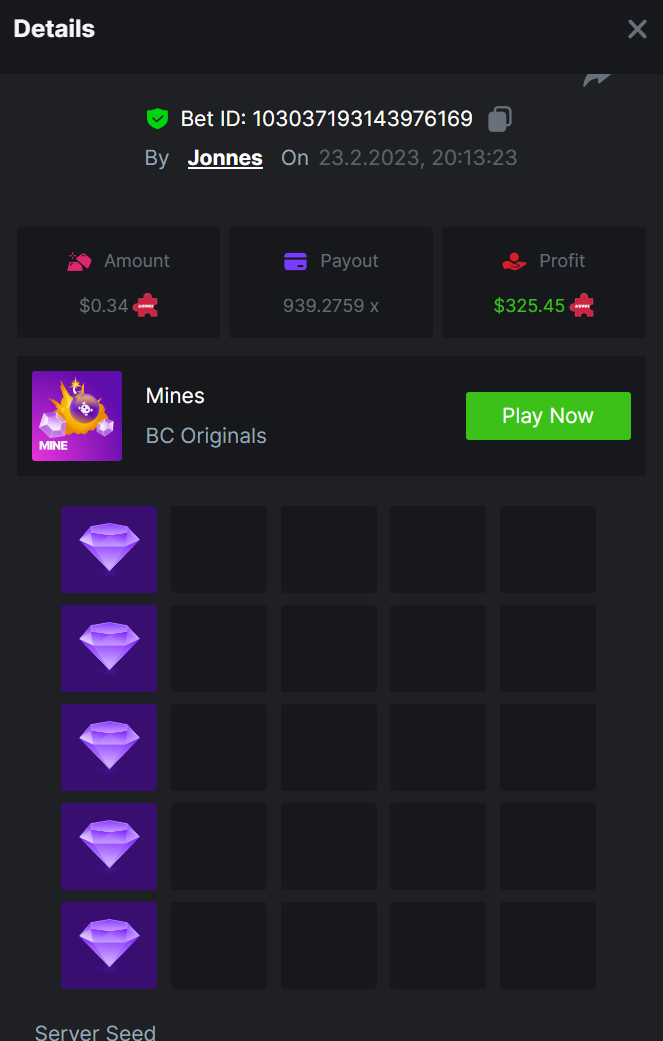Click the green verified shield icon
The height and width of the screenshot is (1041, 663).
[x=157, y=119]
